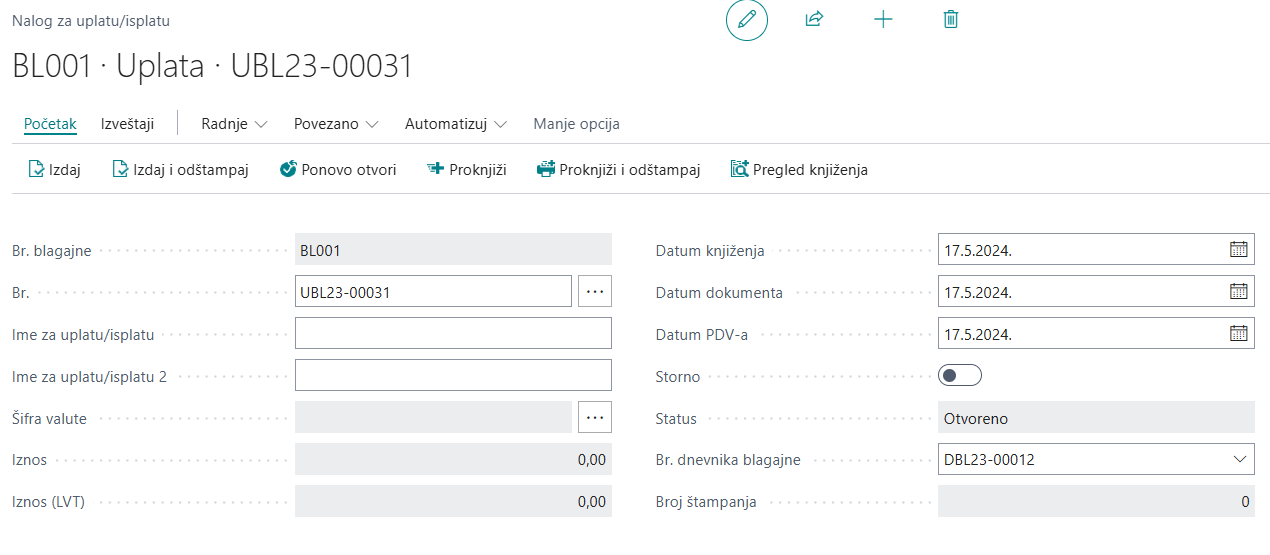Expand the Automatizuj menu
Viewport: 1270px width, 555px height.
tap(456, 124)
